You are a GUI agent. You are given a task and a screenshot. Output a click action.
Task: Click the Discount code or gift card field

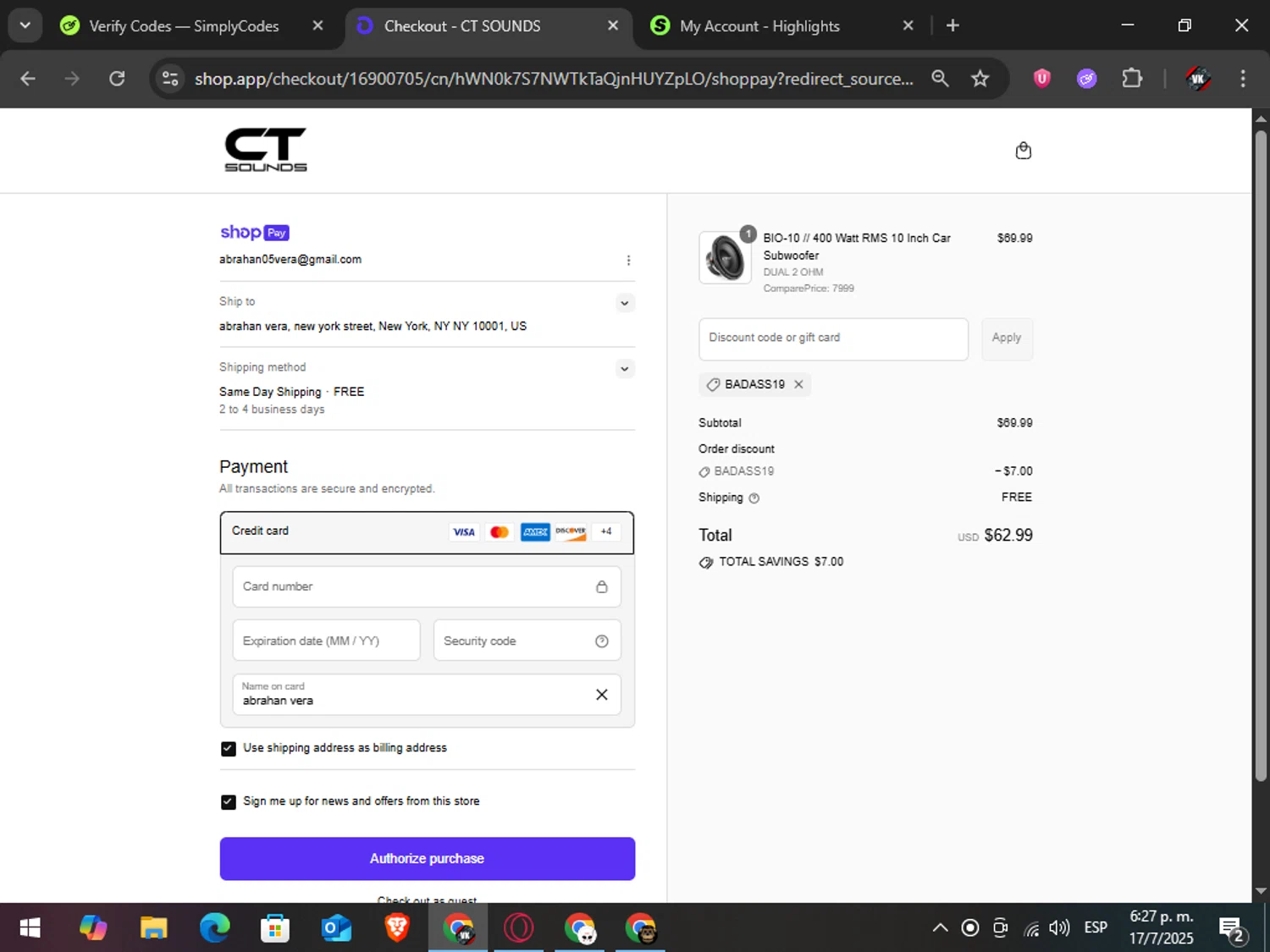833,338
